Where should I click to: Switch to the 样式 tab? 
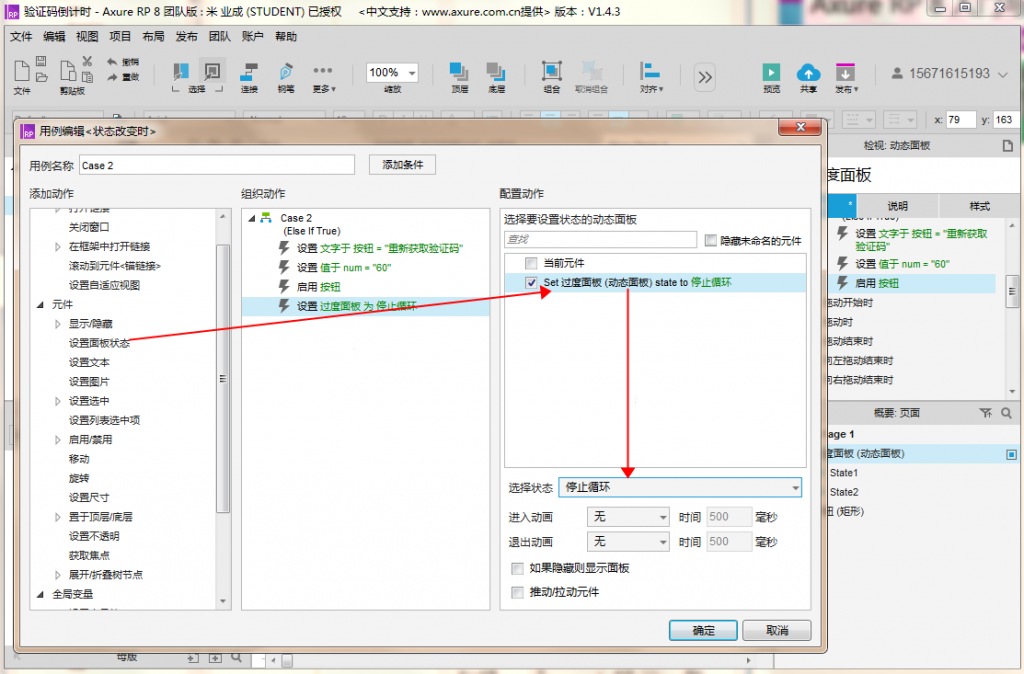point(979,206)
